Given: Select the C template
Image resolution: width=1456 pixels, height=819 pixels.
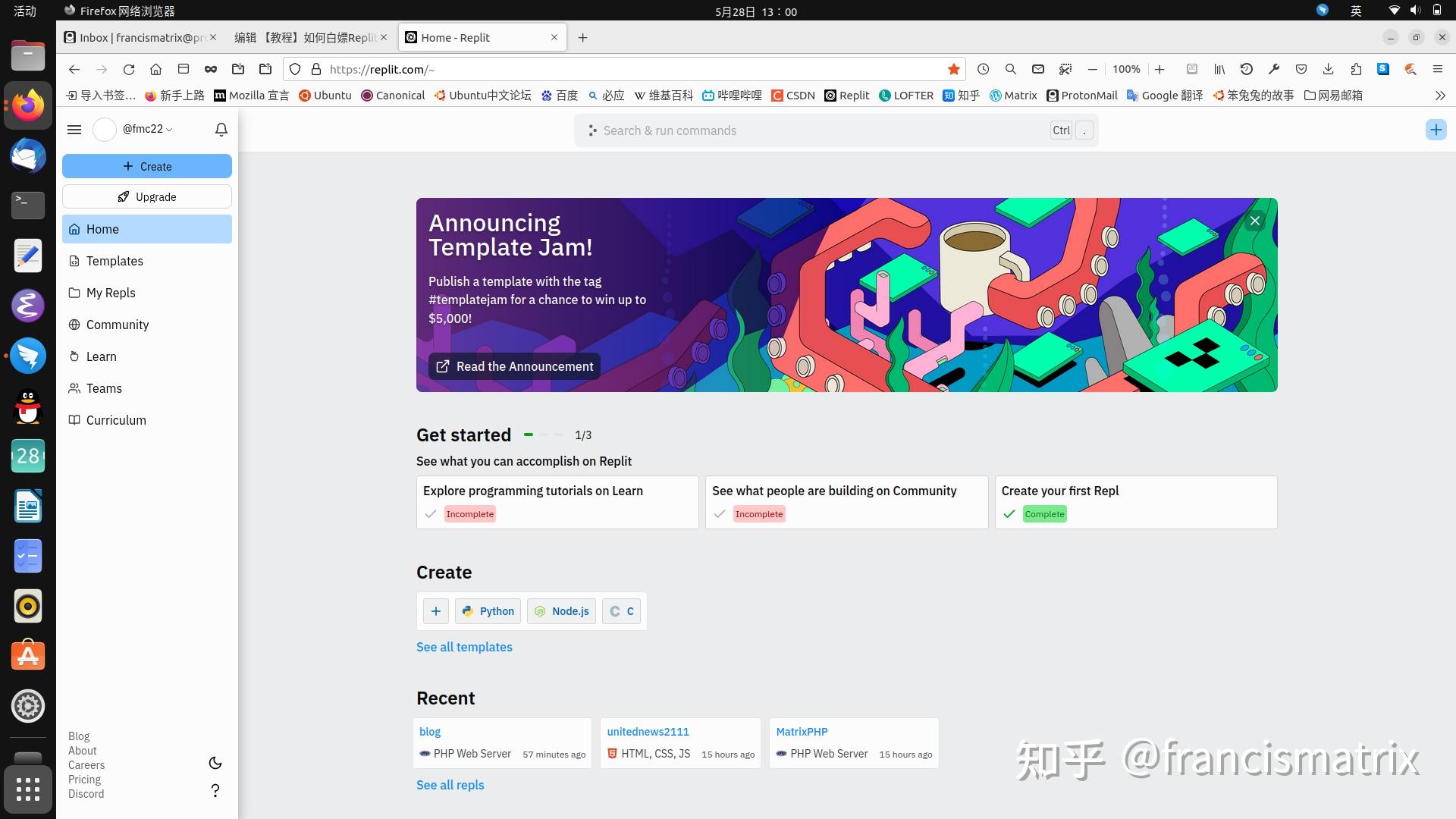Looking at the screenshot, I should (620, 611).
